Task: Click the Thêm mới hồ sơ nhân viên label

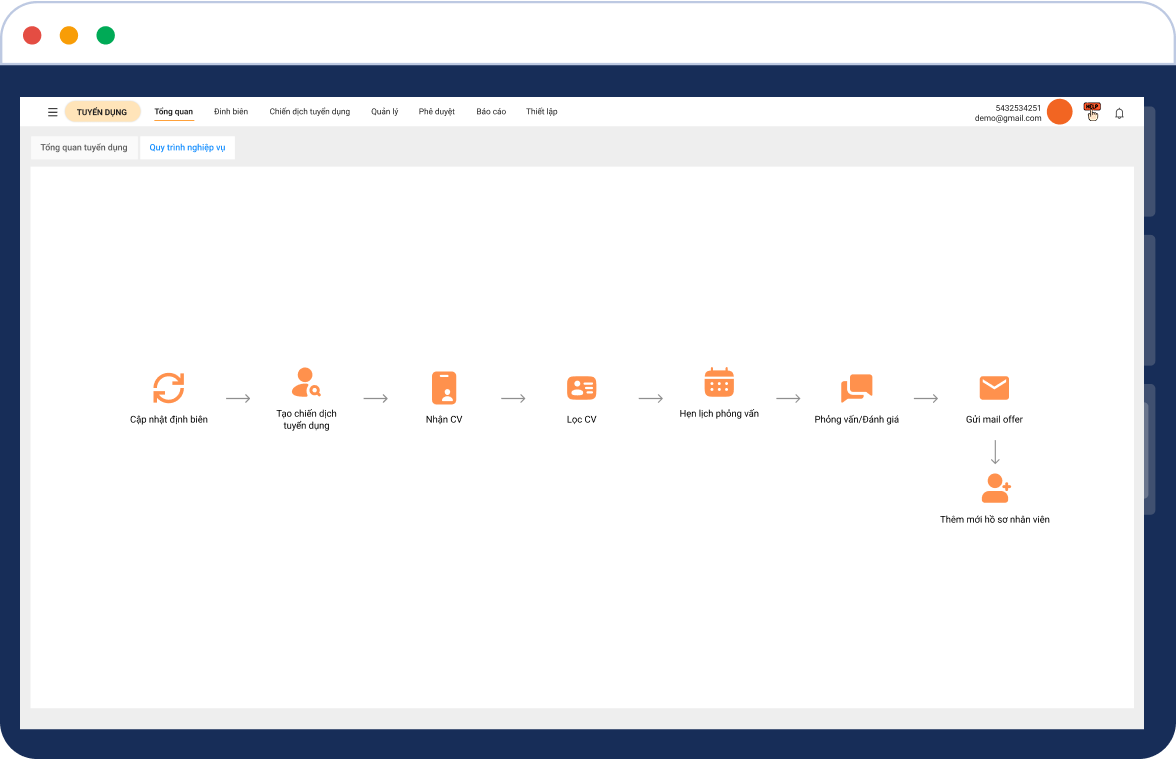Action: (x=995, y=520)
